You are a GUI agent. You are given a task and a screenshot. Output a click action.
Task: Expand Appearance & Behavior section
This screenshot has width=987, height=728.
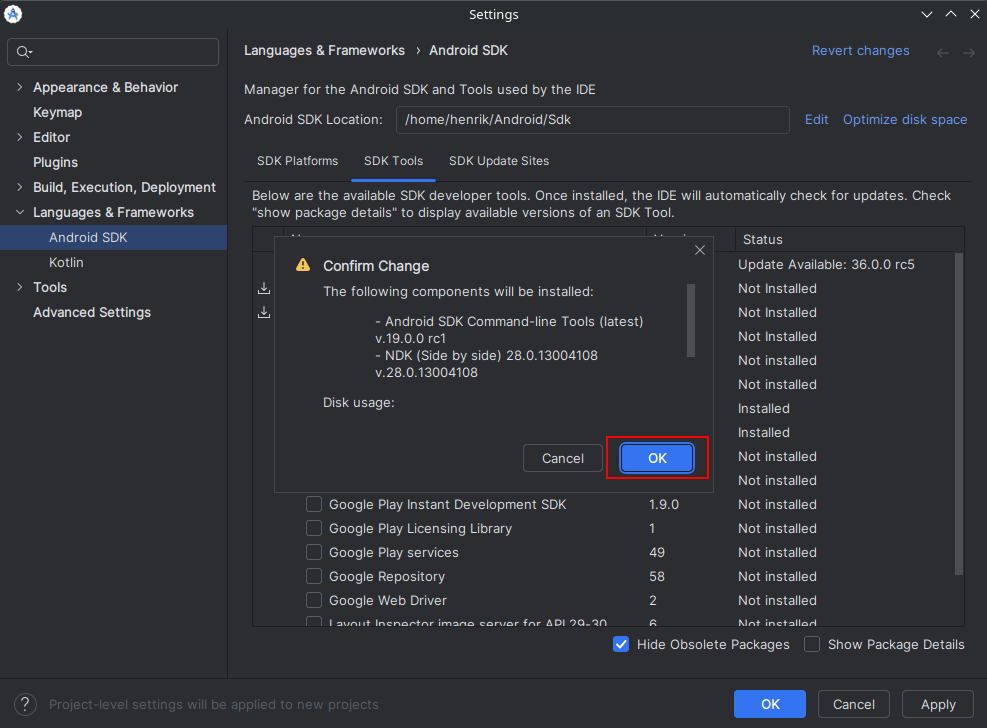20,87
